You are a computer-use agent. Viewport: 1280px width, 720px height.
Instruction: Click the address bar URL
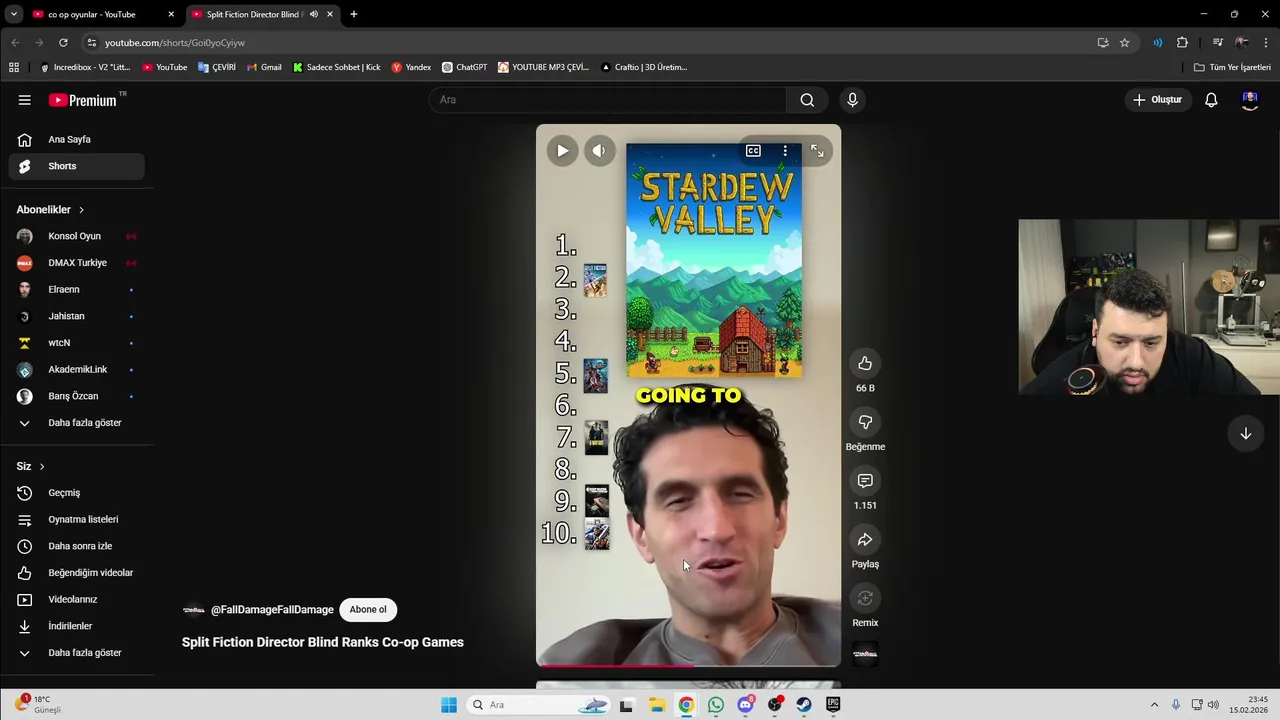[174, 43]
